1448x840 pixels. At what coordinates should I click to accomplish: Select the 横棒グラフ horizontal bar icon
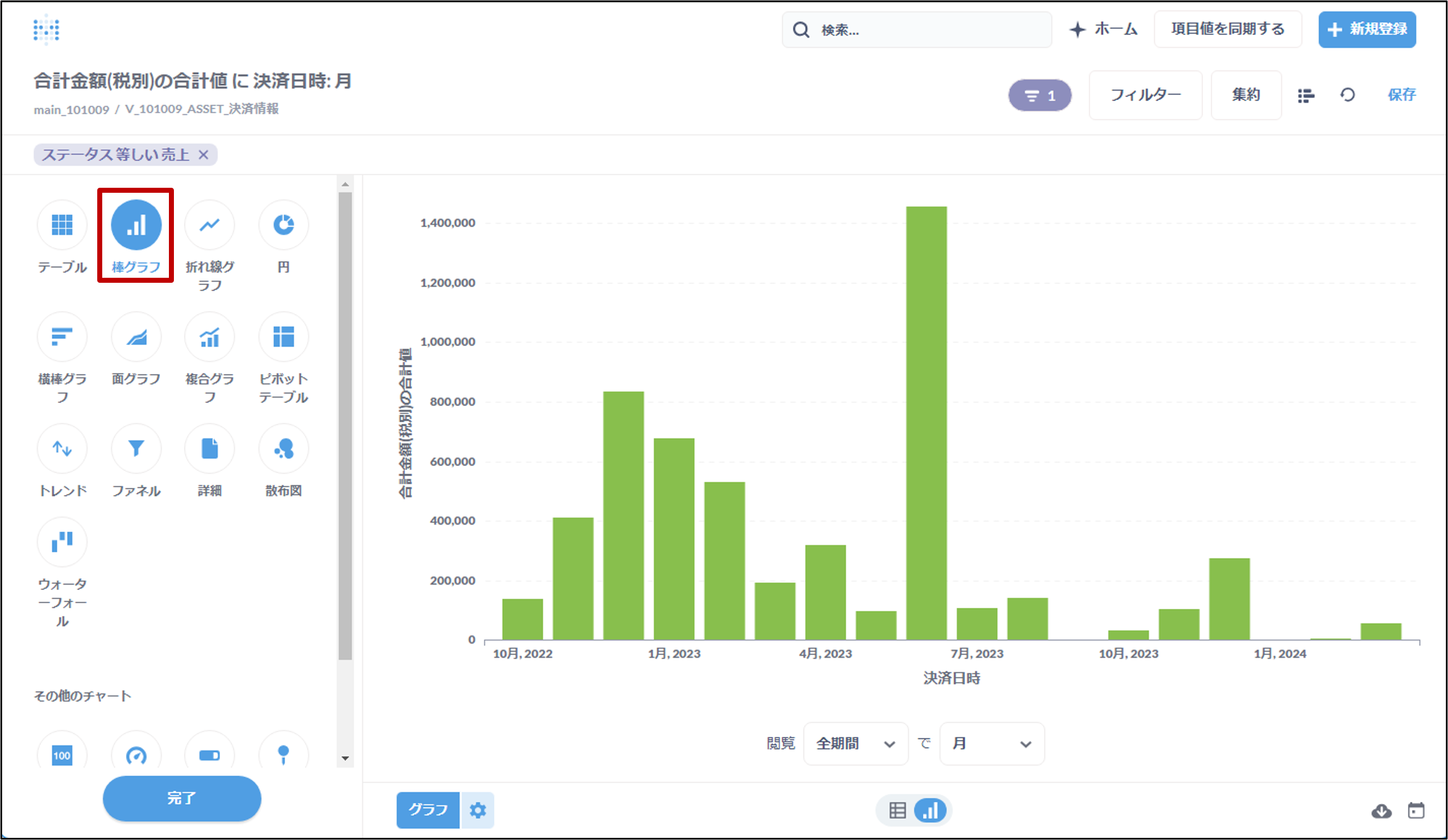coord(62,337)
